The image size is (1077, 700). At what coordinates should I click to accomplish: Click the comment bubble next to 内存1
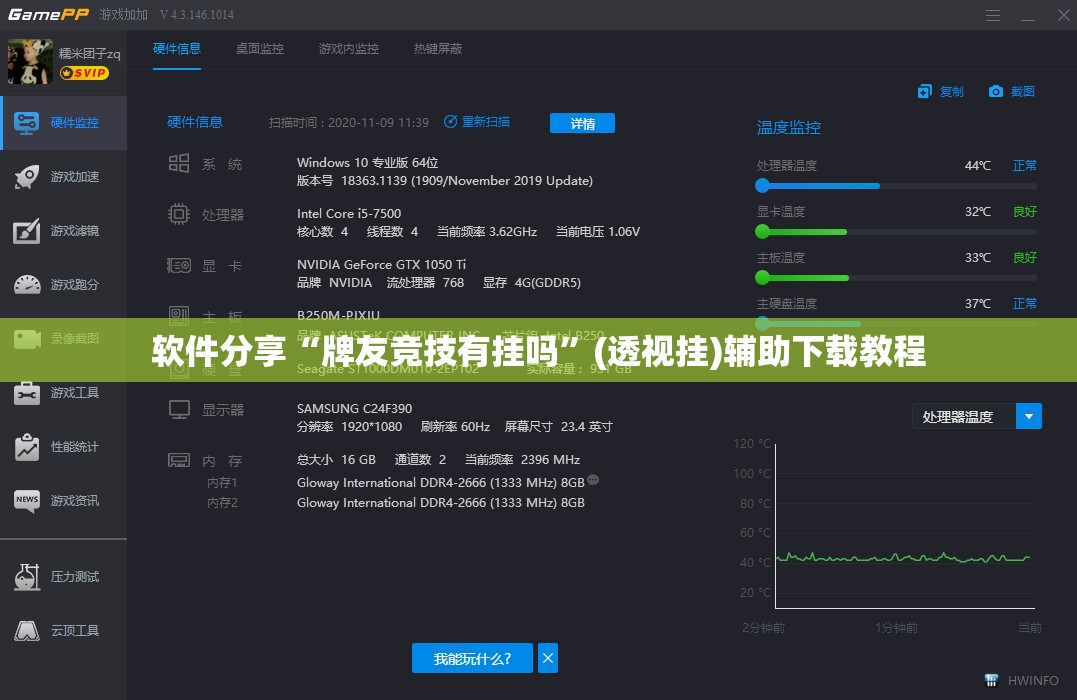point(593,480)
